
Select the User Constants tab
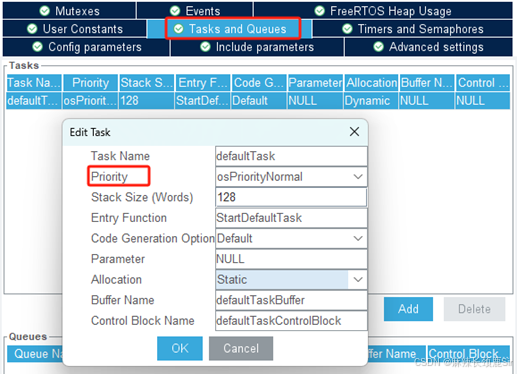point(75,29)
